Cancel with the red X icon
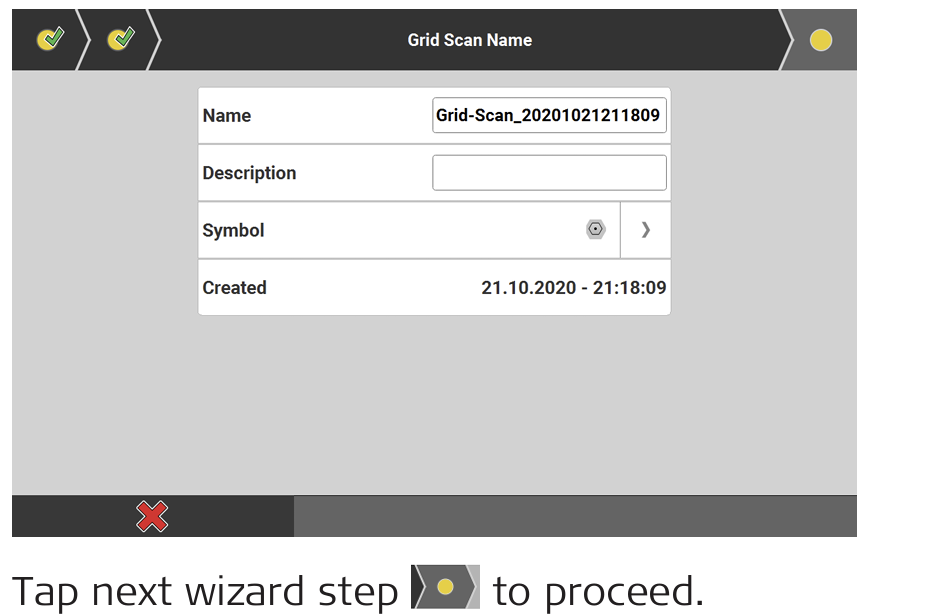934x614 pixels. click(x=152, y=516)
